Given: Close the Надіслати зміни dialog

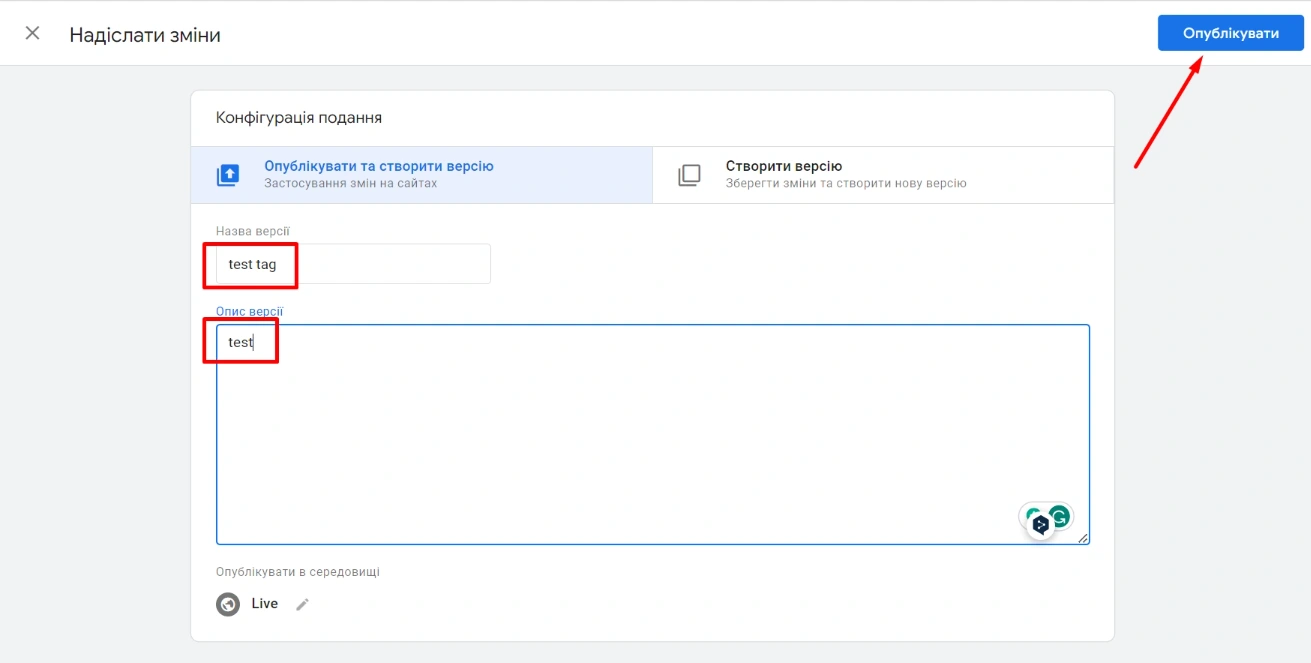Looking at the screenshot, I should coord(33,33).
